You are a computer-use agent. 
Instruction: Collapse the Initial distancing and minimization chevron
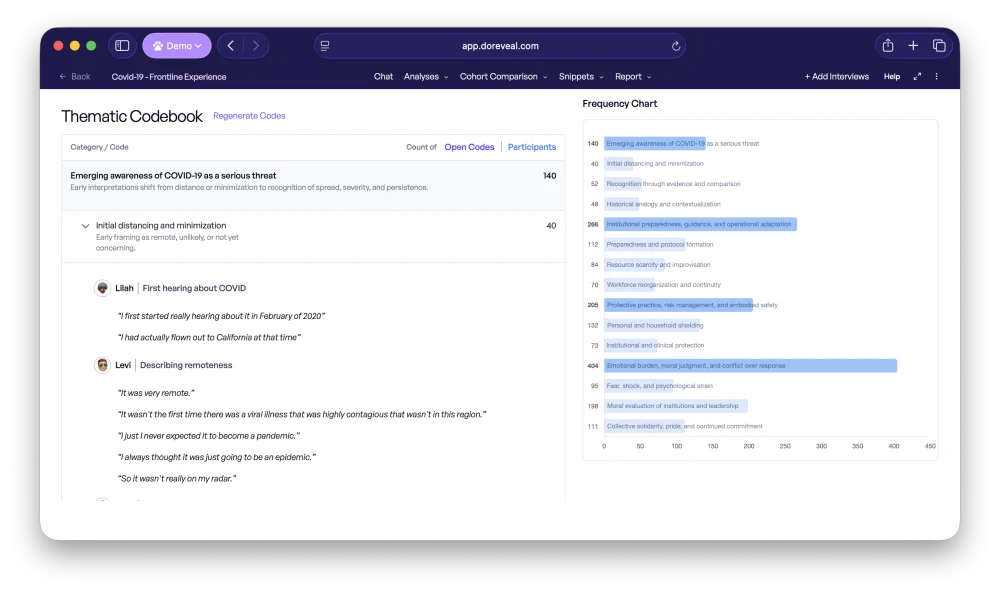[x=85, y=226]
